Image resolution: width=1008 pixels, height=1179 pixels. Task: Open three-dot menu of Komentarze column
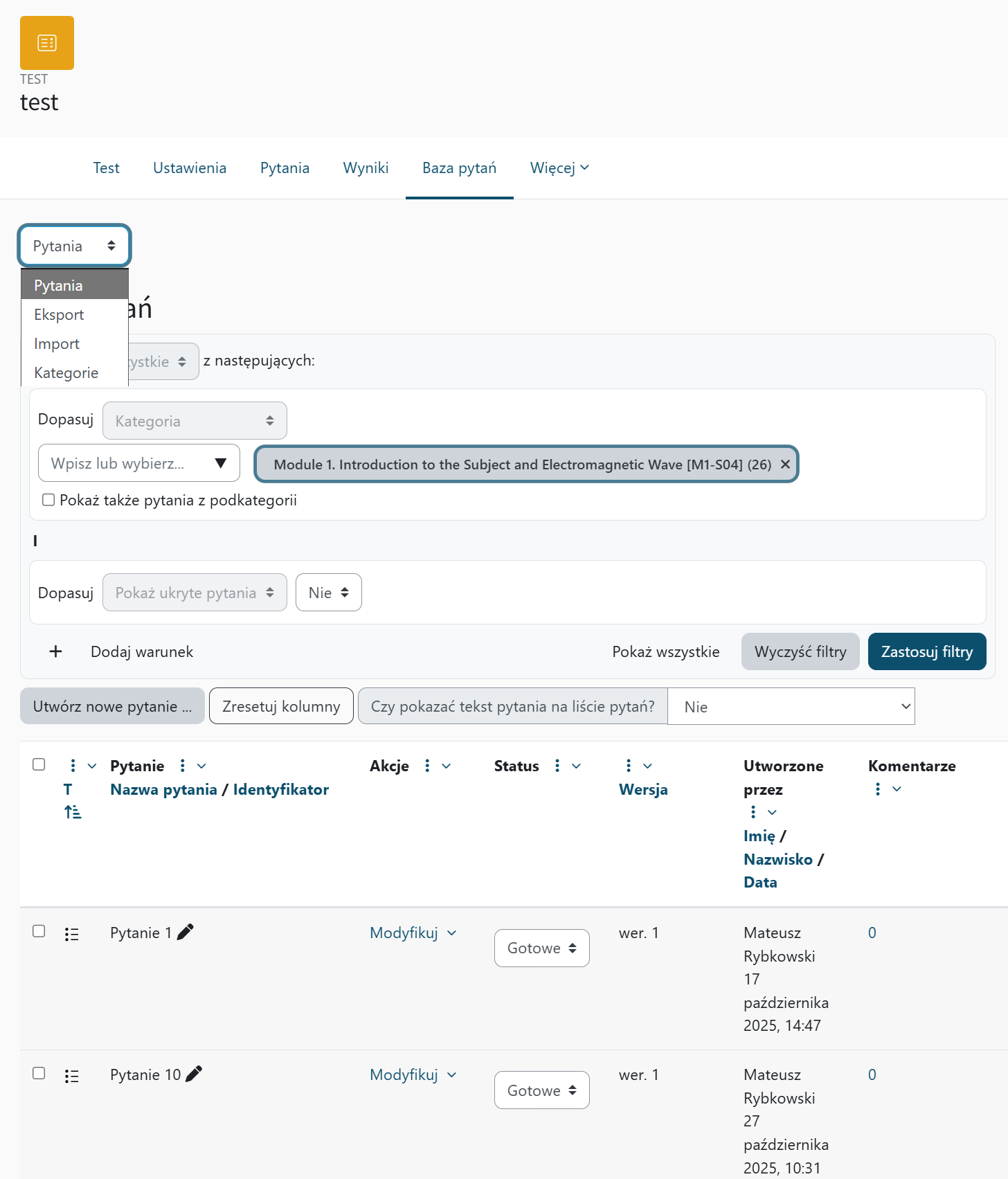[878, 789]
